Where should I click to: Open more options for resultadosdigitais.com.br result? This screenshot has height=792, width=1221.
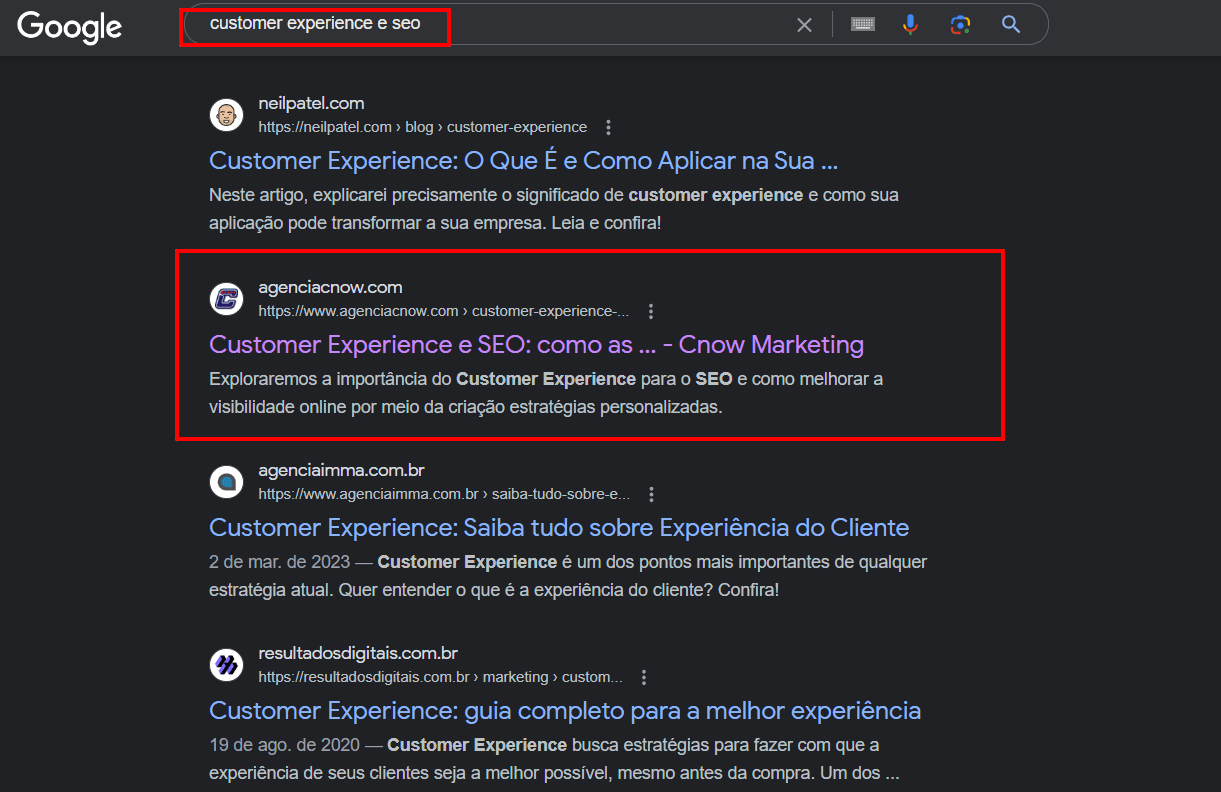pos(644,677)
